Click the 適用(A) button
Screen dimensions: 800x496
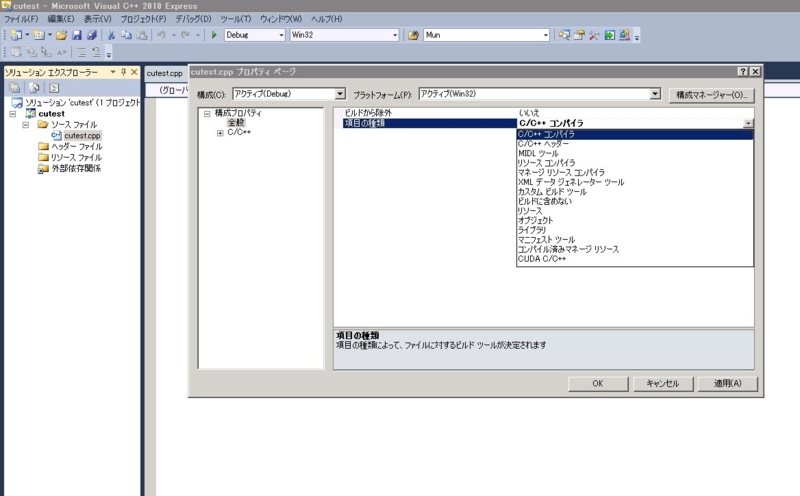pyautogui.click(x=728, y=384)
